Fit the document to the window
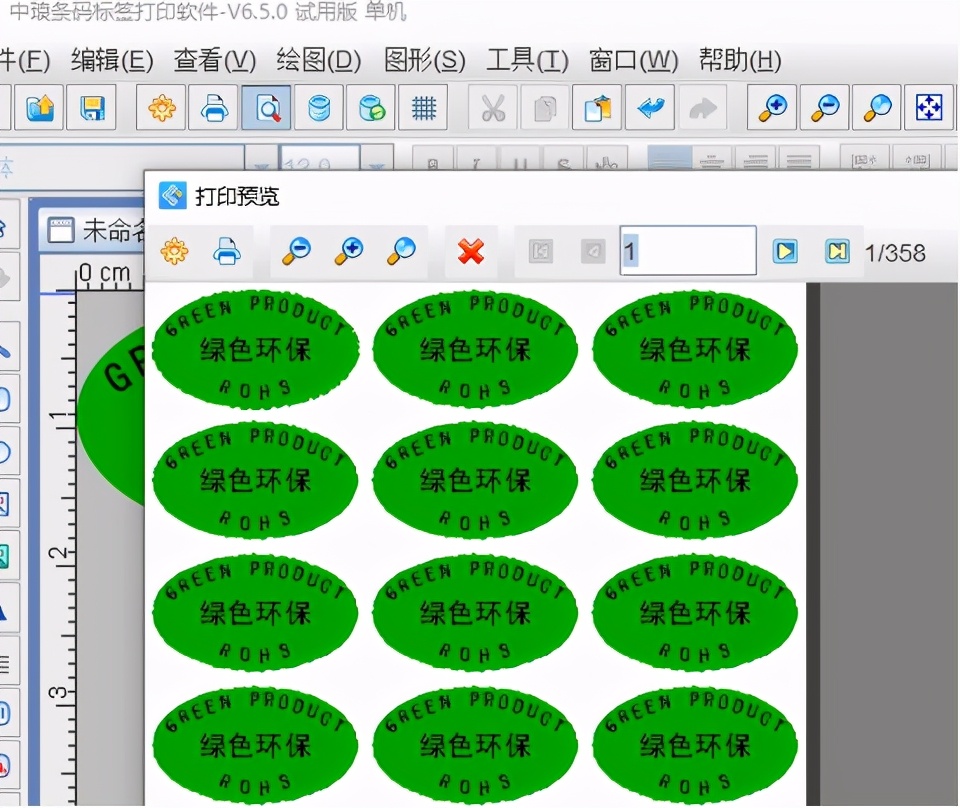 pos(928,108)
